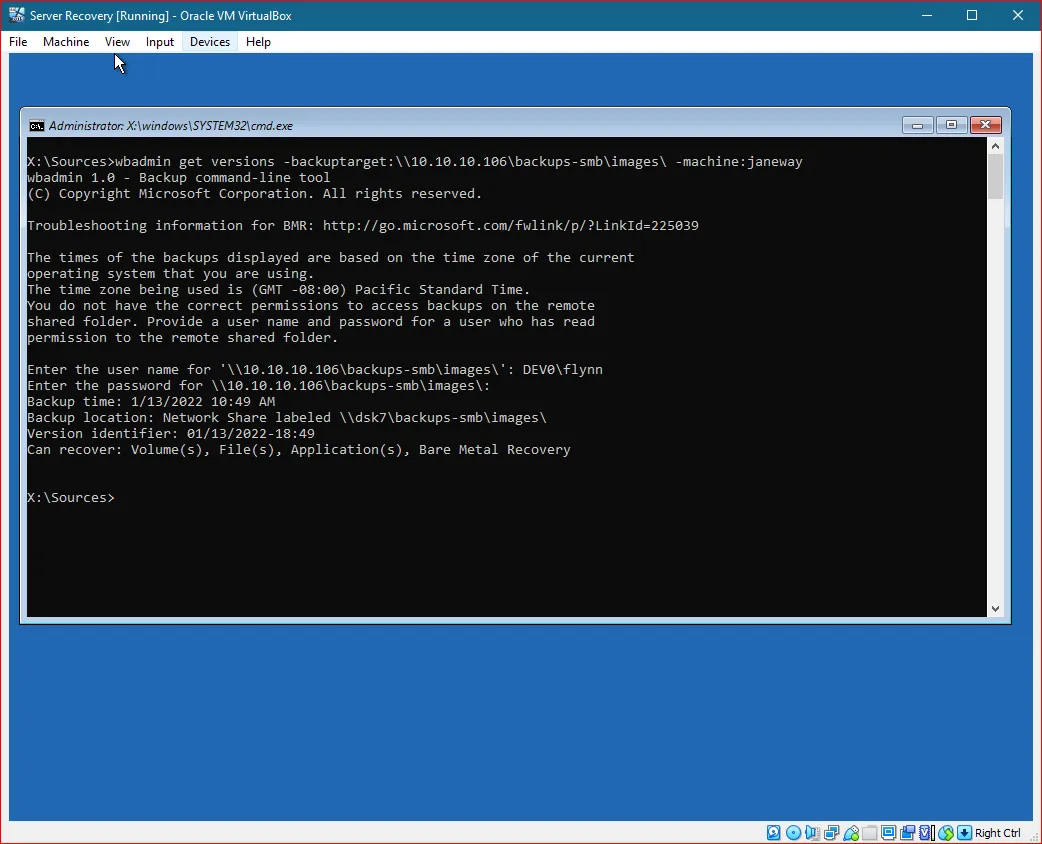
Task: Click the X:\Sources> command prompt line
Action: (70, 497)
